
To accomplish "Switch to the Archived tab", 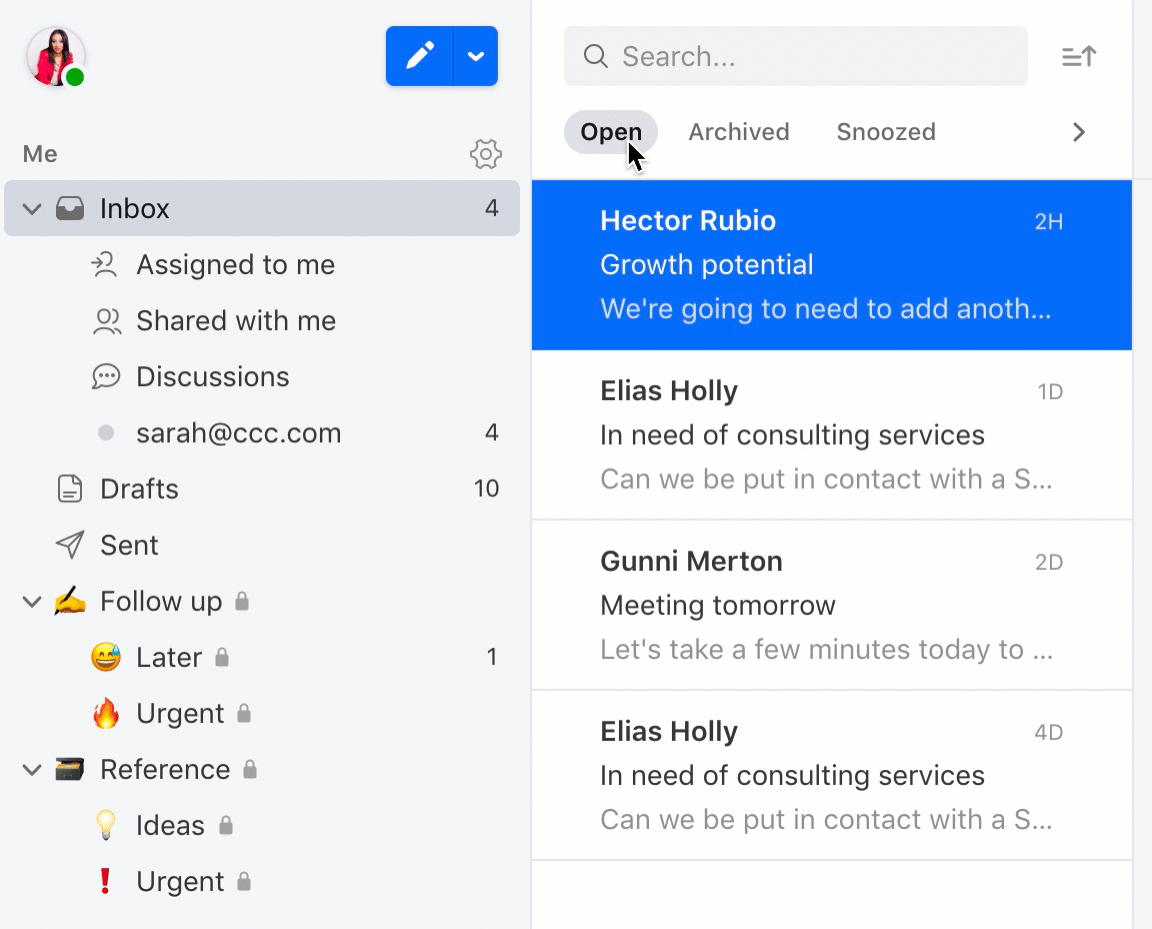I will click(738, 132).
